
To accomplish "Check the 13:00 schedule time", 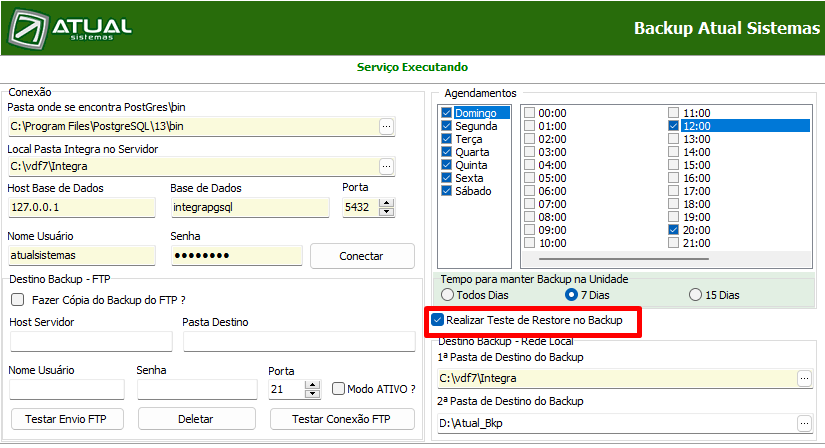I will pyautogui.click(x=673, y=139).
